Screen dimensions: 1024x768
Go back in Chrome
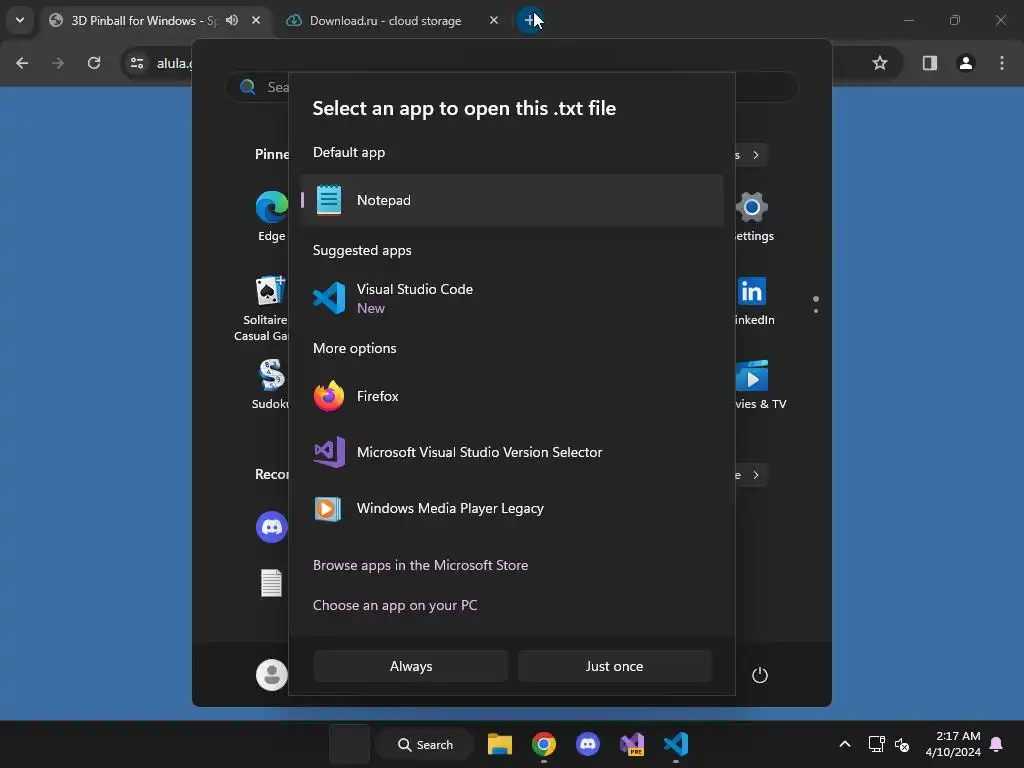22,63
